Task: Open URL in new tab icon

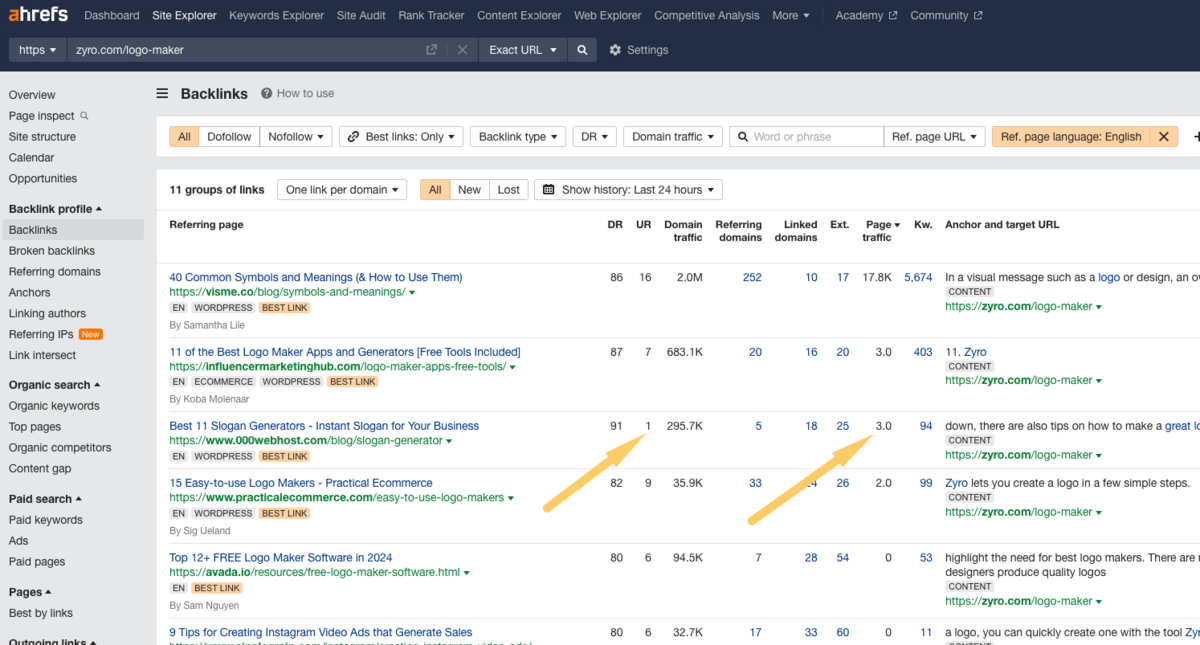Action: click(431, 50)
